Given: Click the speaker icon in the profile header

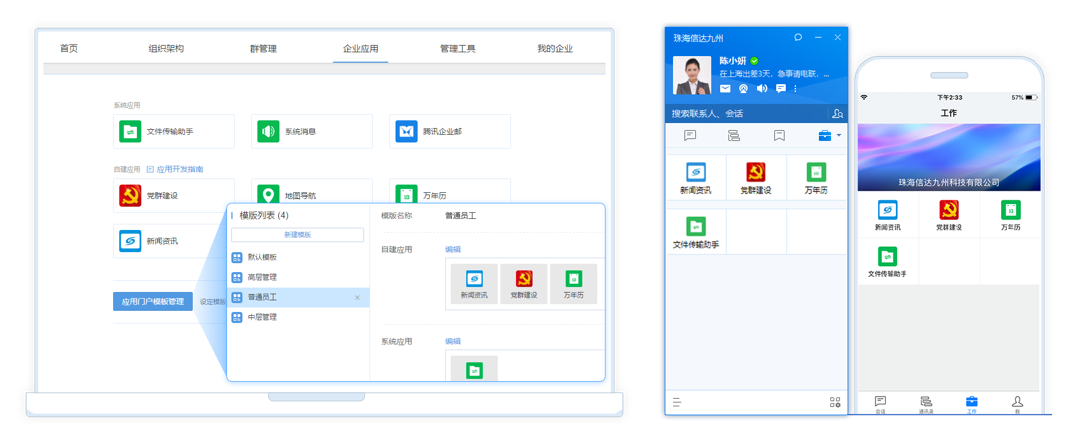Looking at the screenshot, I should (762, 89).
